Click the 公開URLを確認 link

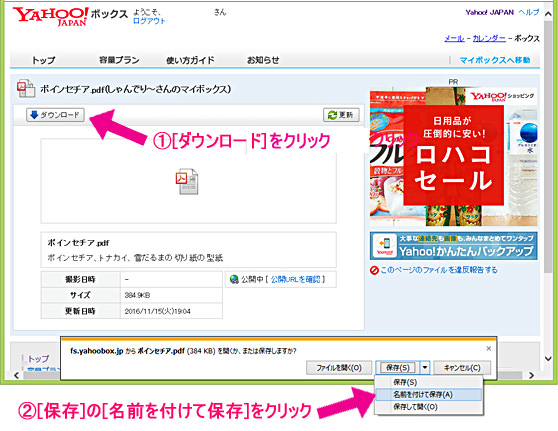pos(295,279)
